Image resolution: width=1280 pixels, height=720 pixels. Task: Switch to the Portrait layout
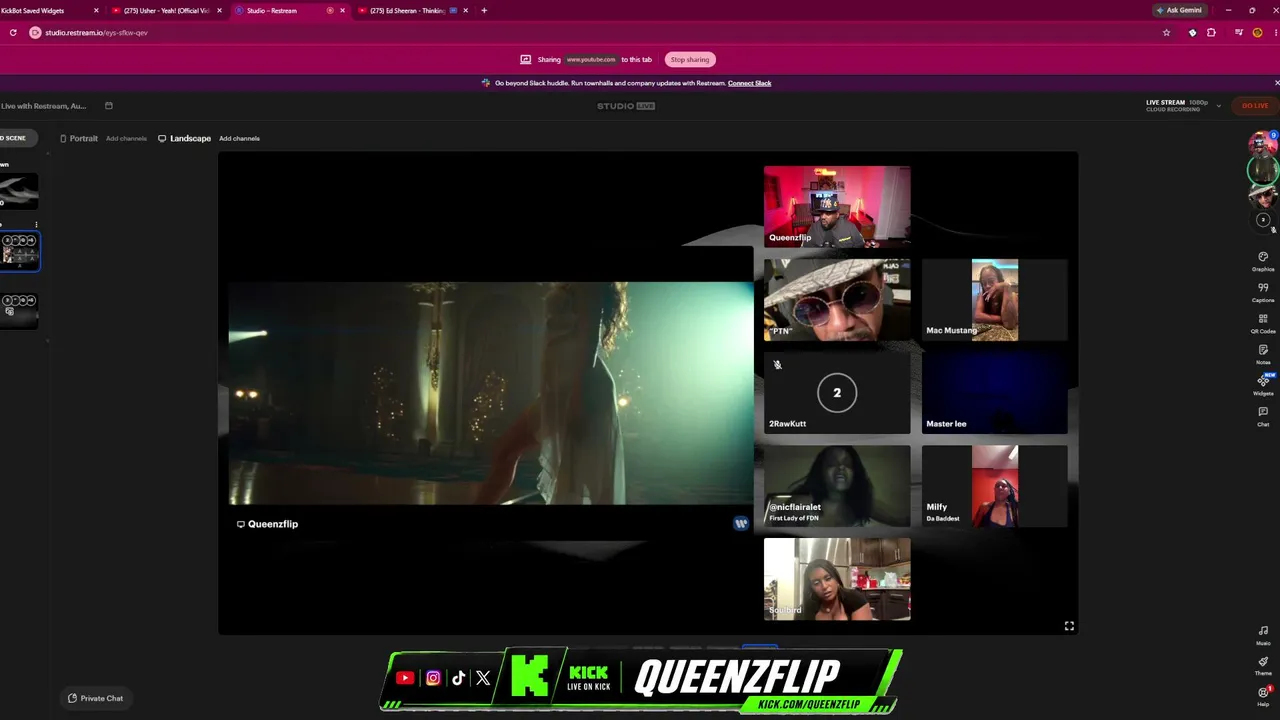pyautogui.click(x=78, y=138)
